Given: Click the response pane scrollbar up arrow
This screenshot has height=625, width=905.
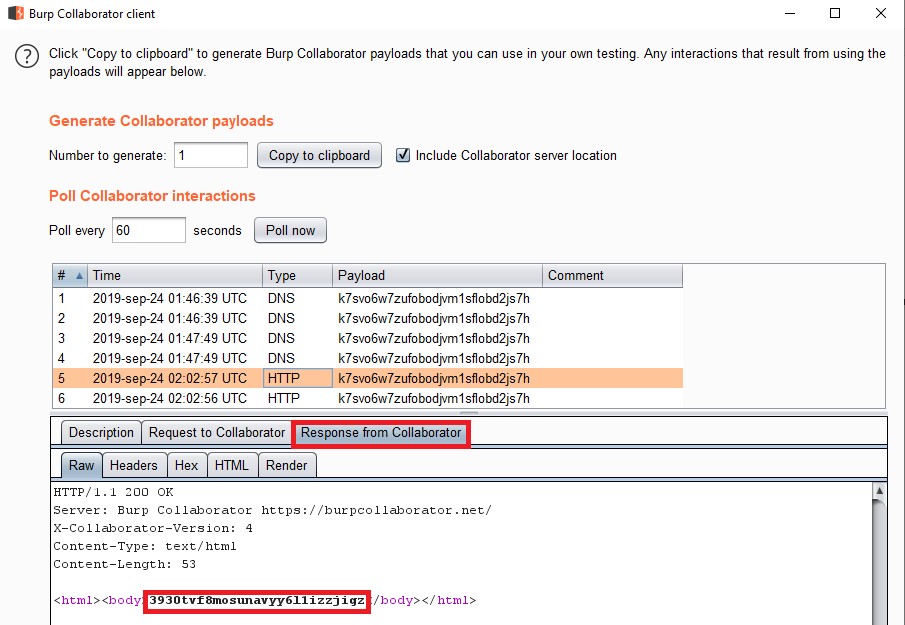Looking at the screenshot, I should tap(879, 491).
